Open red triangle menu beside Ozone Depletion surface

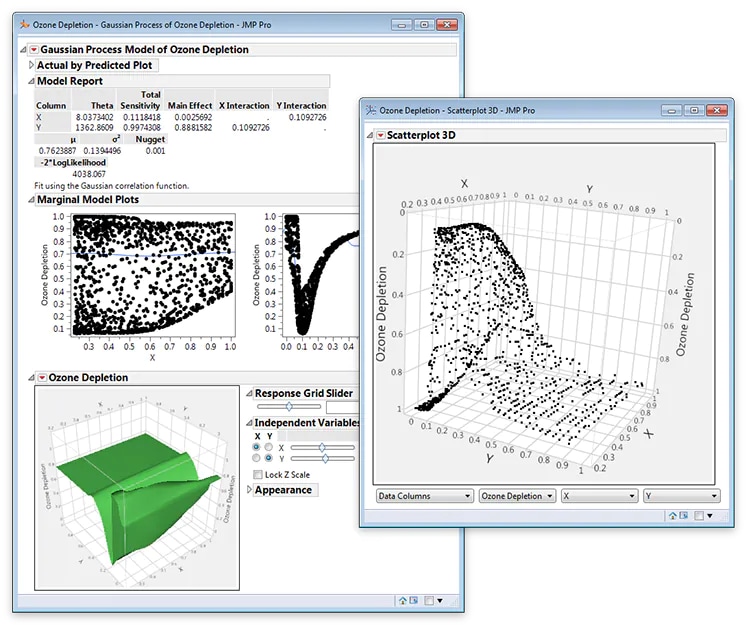42,378
